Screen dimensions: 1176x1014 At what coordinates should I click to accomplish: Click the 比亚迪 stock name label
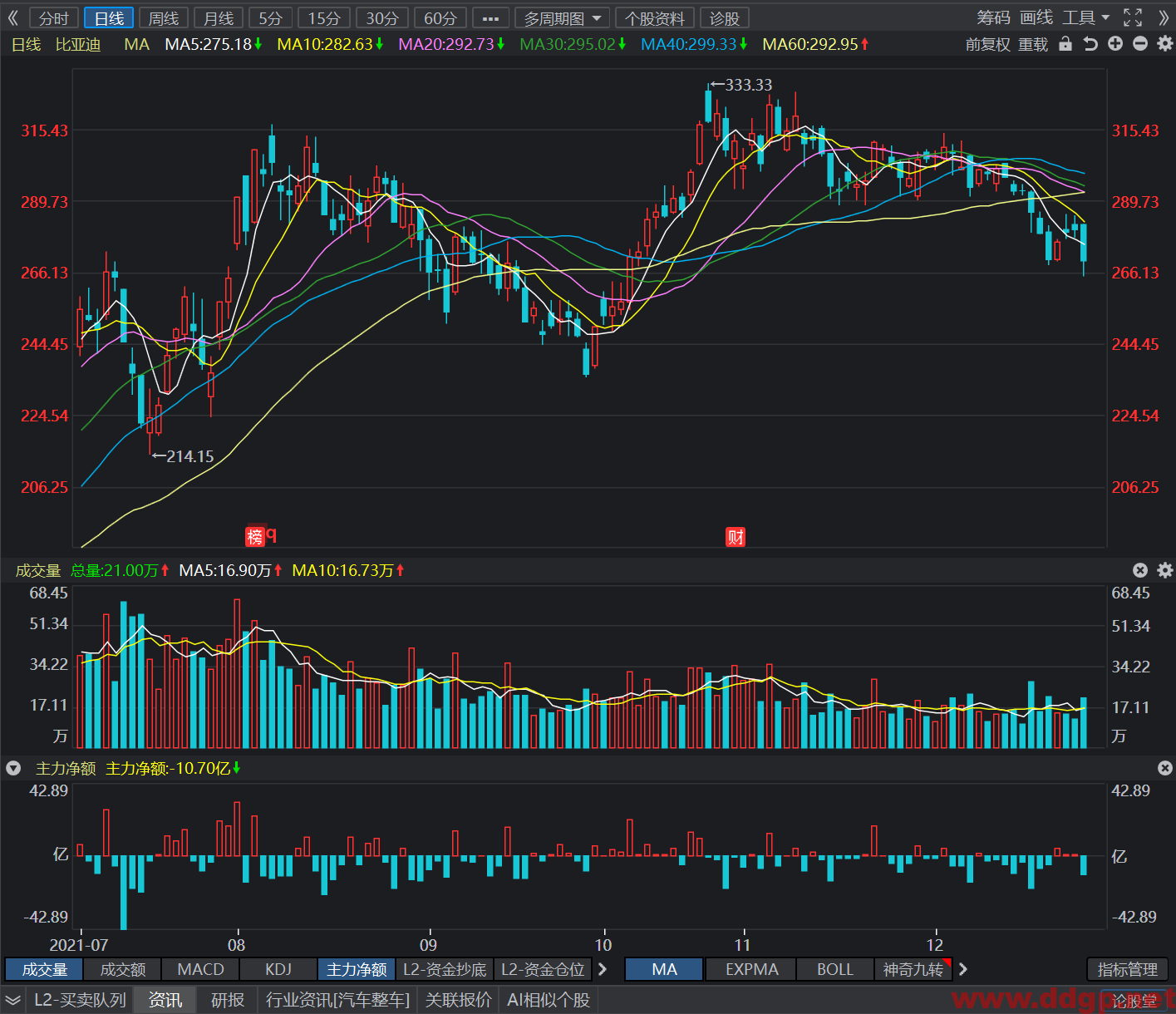pos(78,44)
